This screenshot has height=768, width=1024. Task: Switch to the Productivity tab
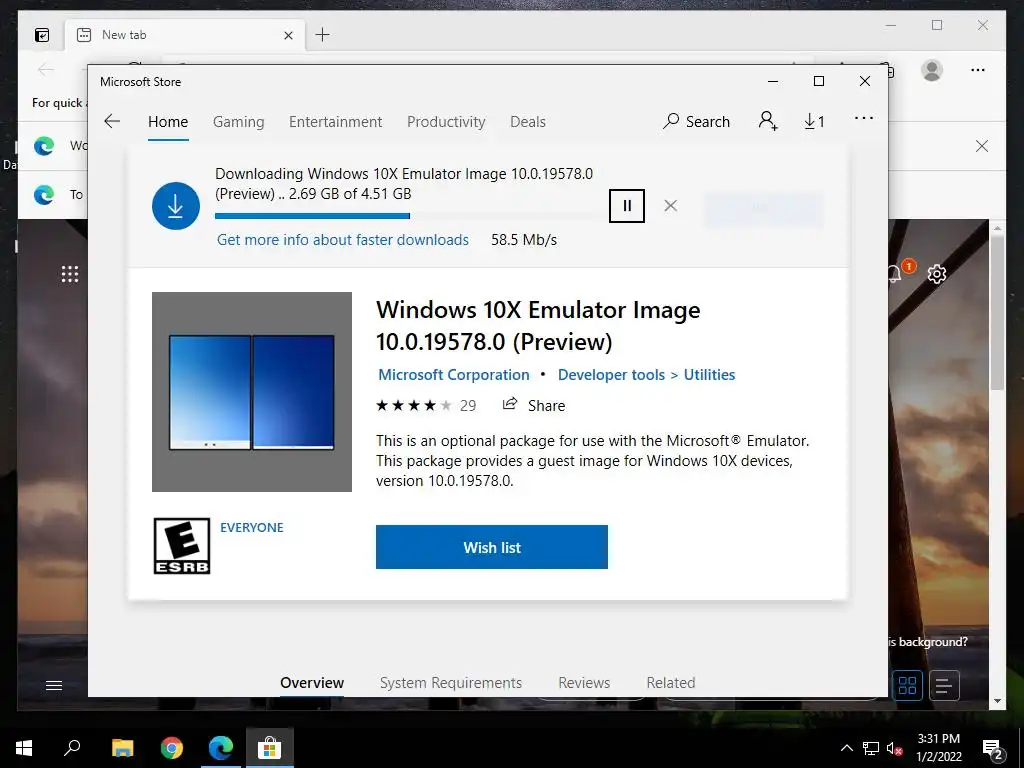(x=446, y=122)
